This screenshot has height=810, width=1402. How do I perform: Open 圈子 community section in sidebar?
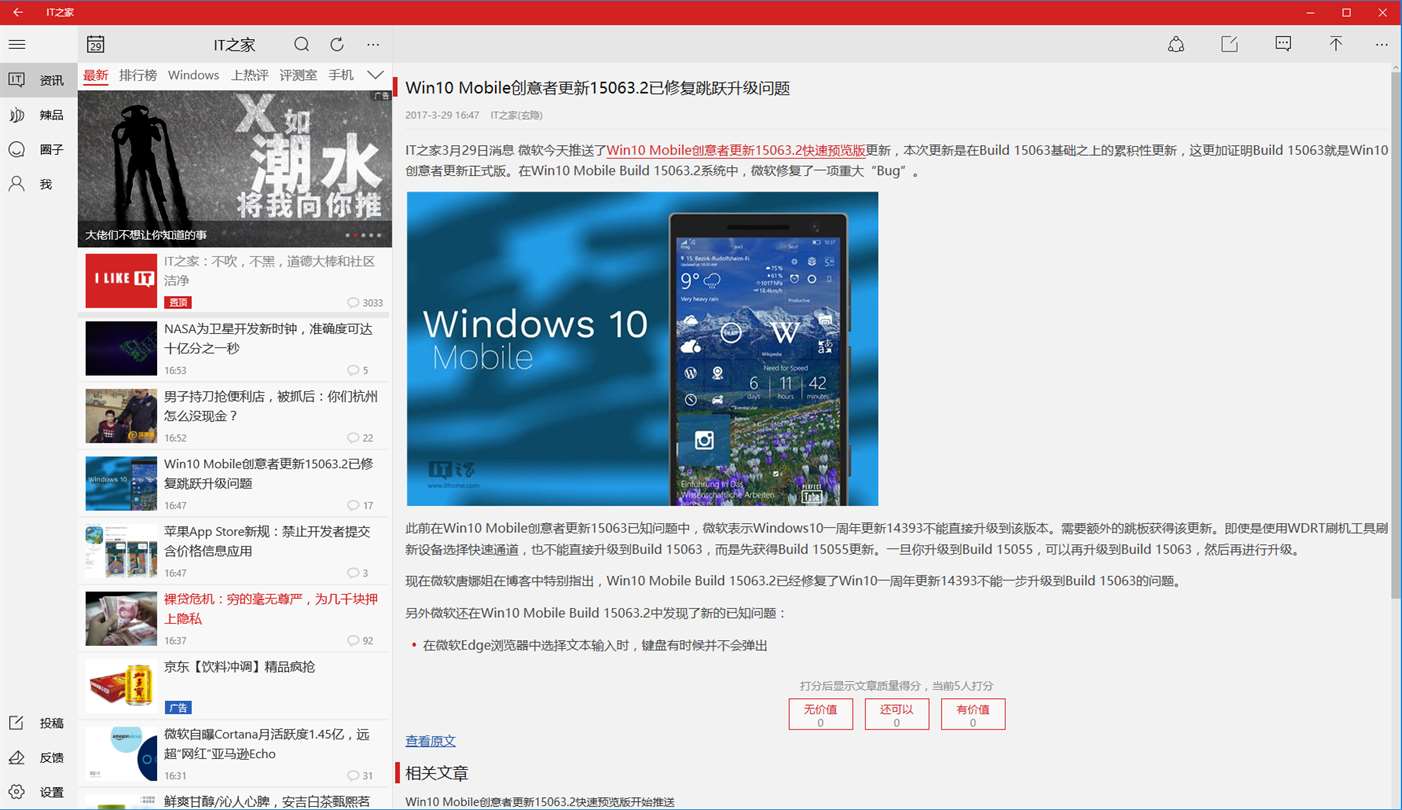(39, 149)
